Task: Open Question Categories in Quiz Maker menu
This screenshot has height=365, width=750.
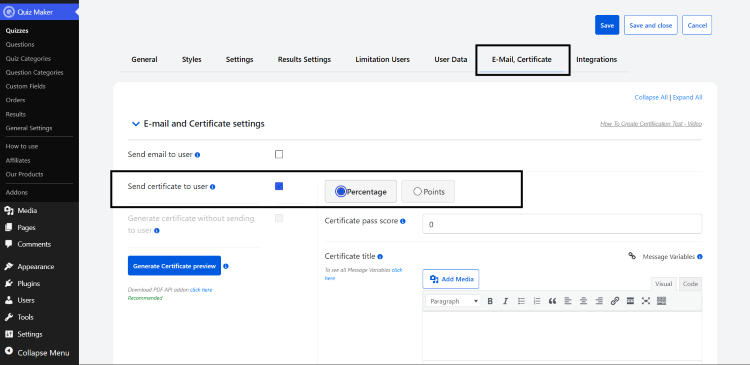Action: [x=34, y=72]
